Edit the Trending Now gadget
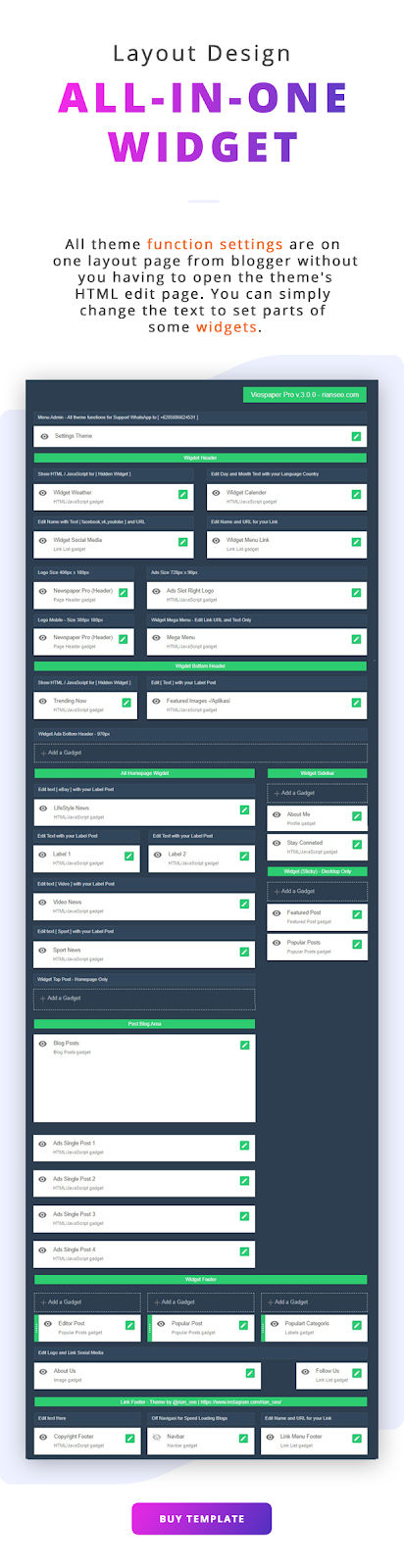This screenshot has width=404, height=1568. pyautogui.click(x=126, y=703)
